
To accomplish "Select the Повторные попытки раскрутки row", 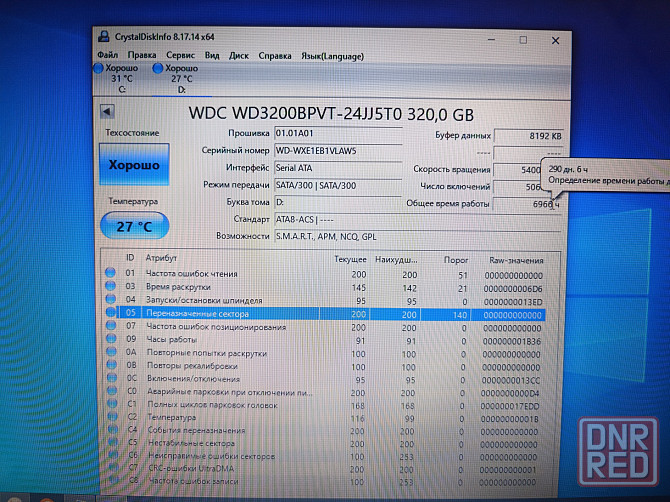I will [x=325, y=354].
